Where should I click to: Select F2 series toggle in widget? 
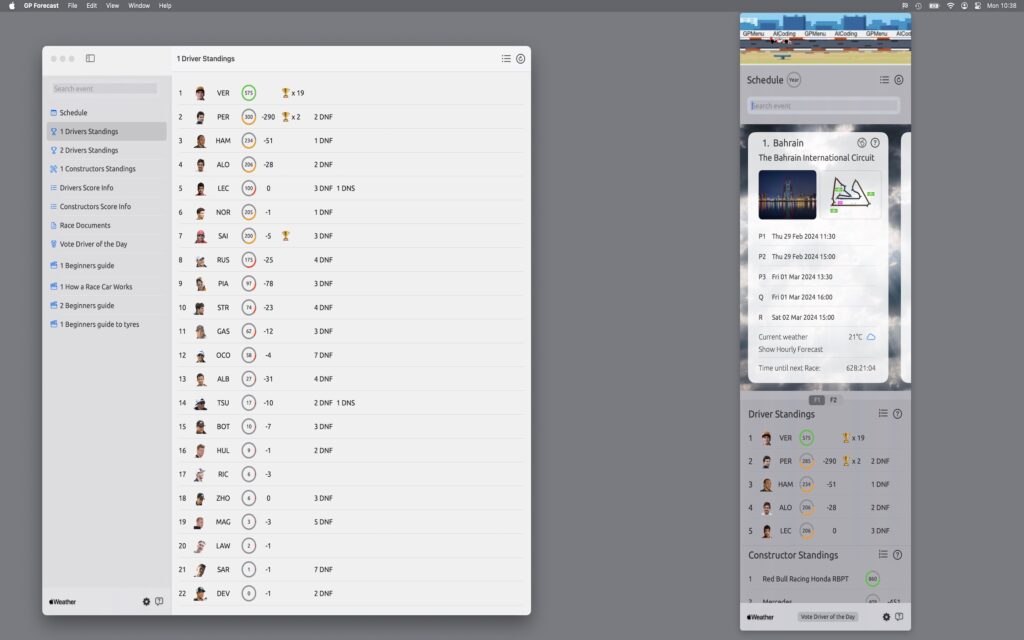tap(833, 400)
